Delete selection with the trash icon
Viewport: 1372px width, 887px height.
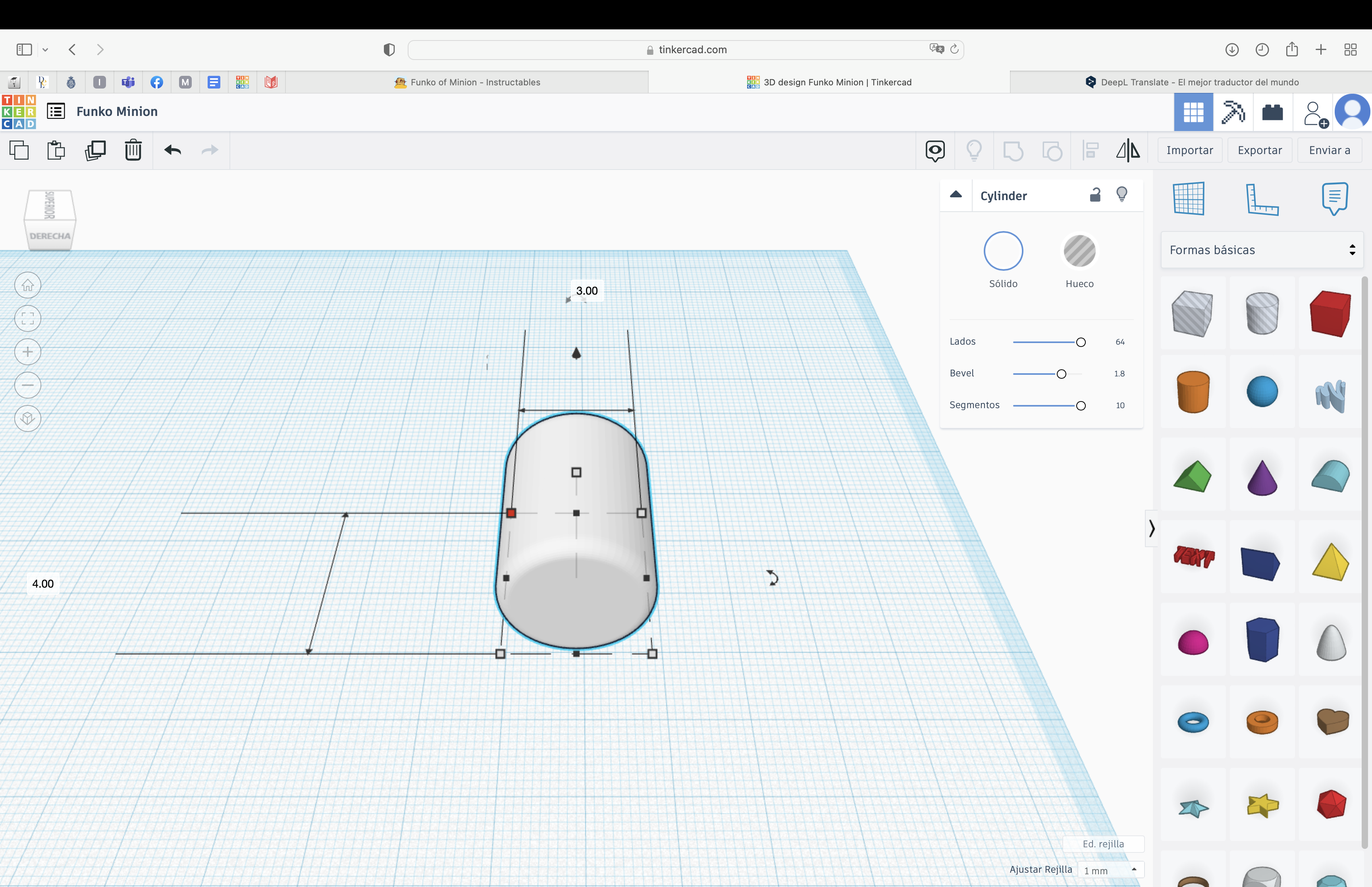pos(133,150)
